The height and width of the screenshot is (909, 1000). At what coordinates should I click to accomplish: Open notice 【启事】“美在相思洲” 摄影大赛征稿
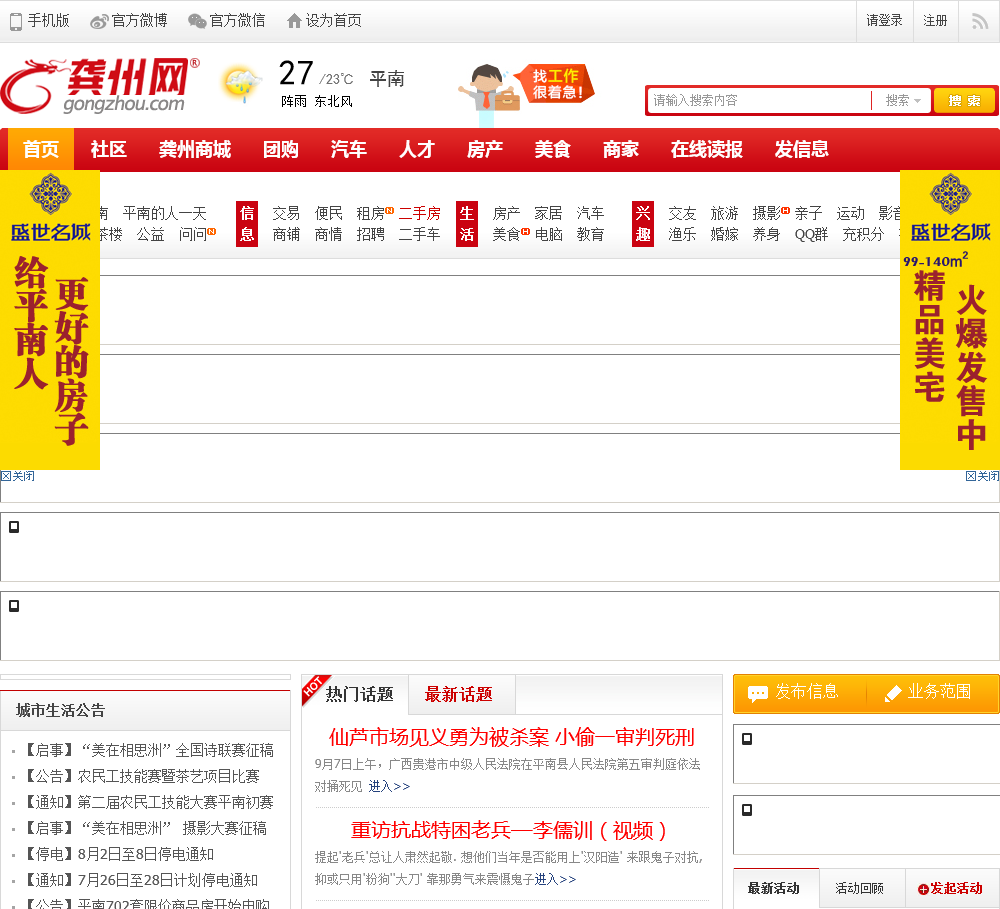(x=145, y=828)
